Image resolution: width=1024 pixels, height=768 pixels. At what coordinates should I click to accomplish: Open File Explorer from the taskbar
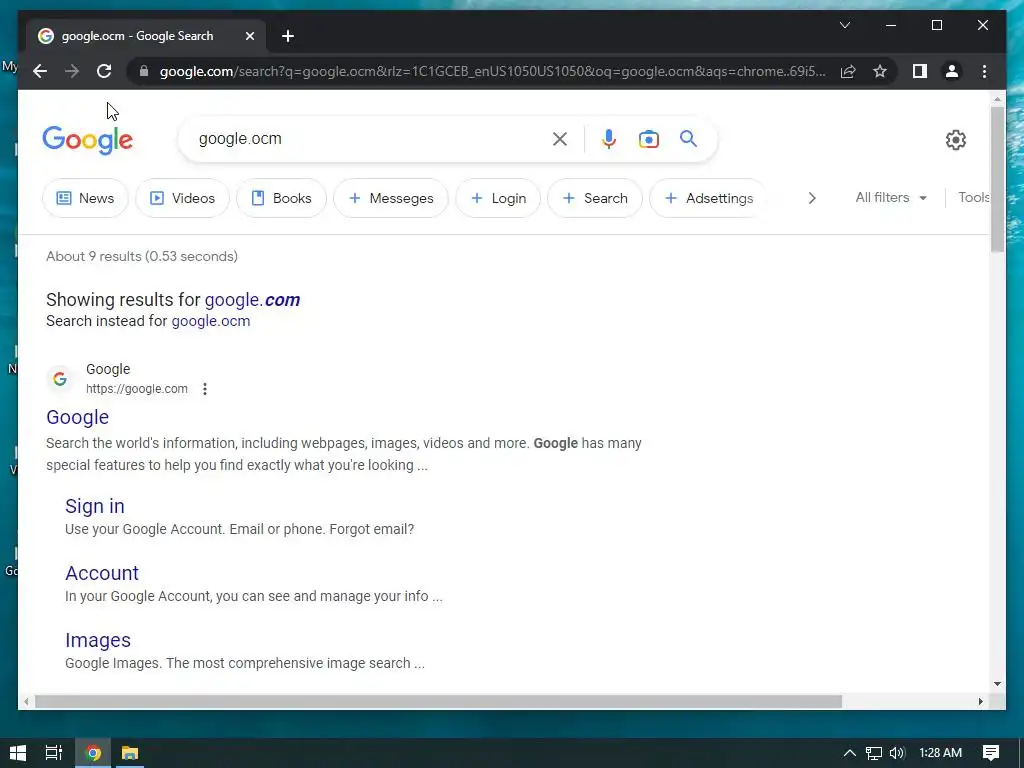(x=130, y=753)
